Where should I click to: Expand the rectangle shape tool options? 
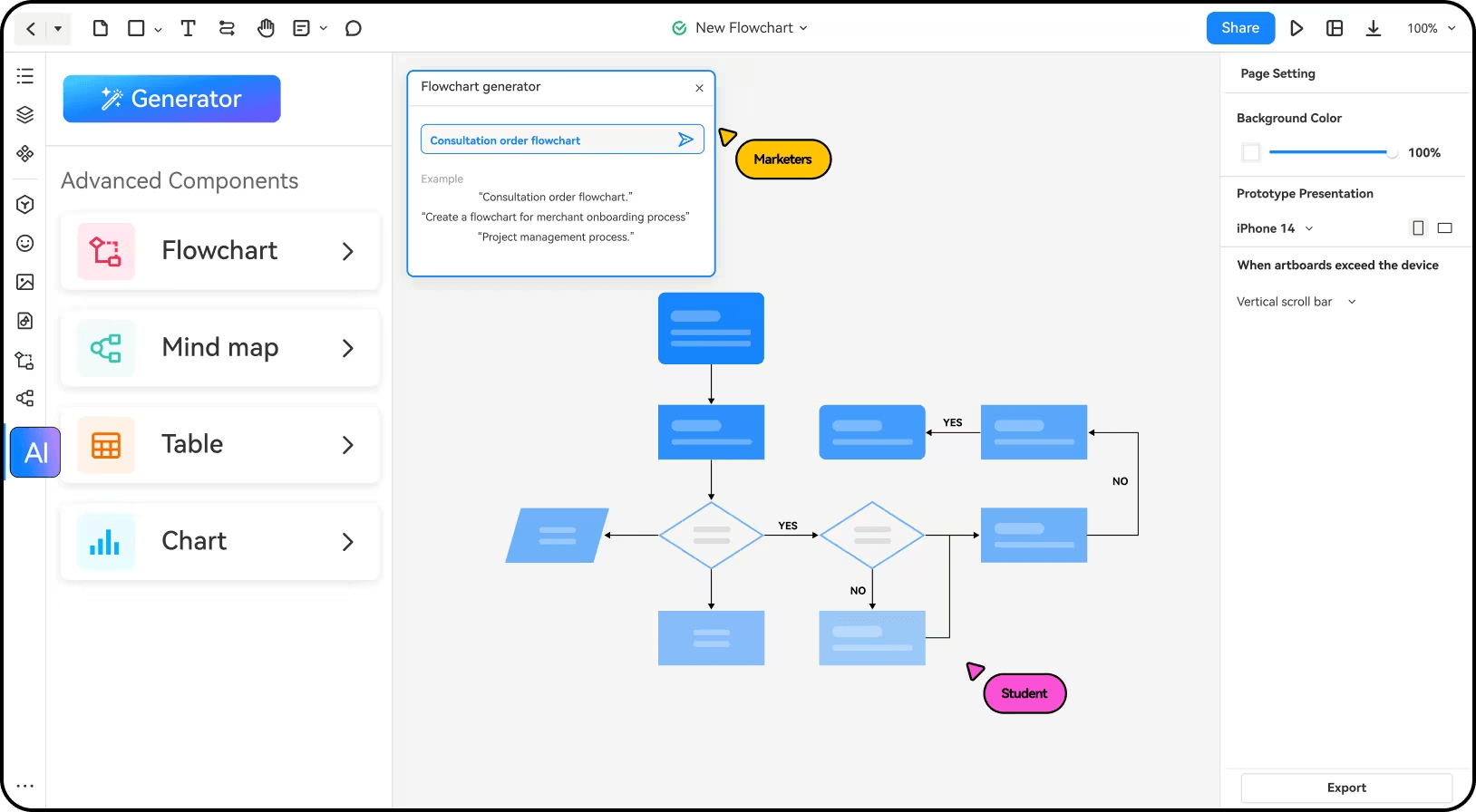158,29
